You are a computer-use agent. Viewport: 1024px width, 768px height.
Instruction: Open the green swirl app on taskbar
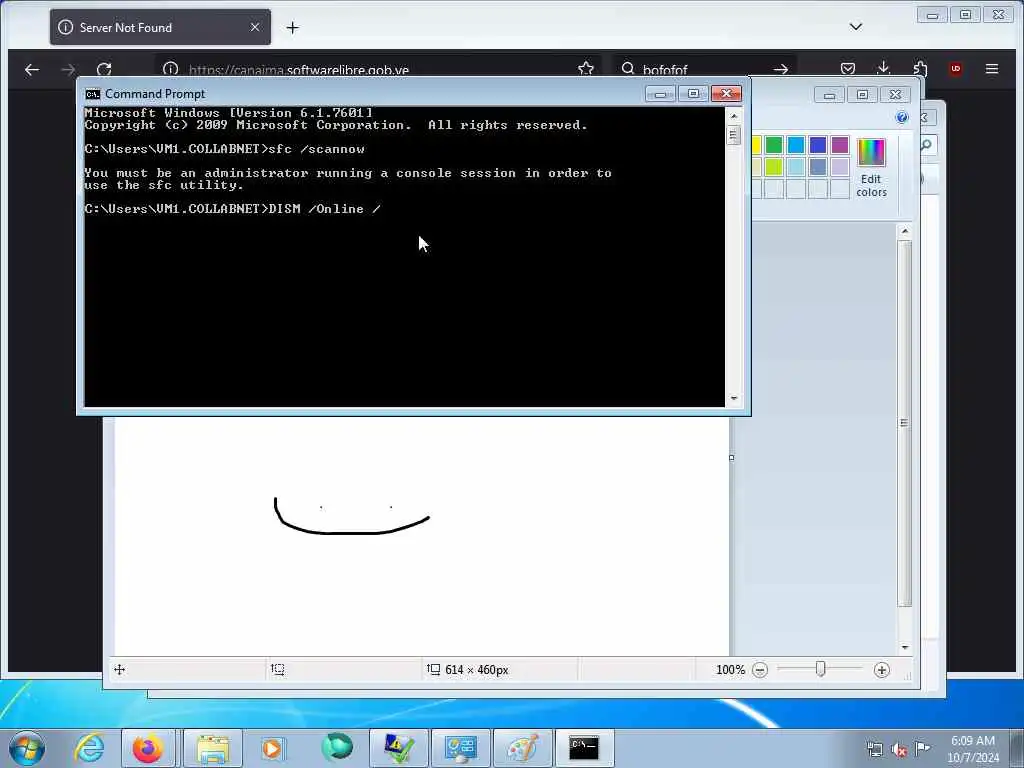pyautogui.click(x=337, y=747)
